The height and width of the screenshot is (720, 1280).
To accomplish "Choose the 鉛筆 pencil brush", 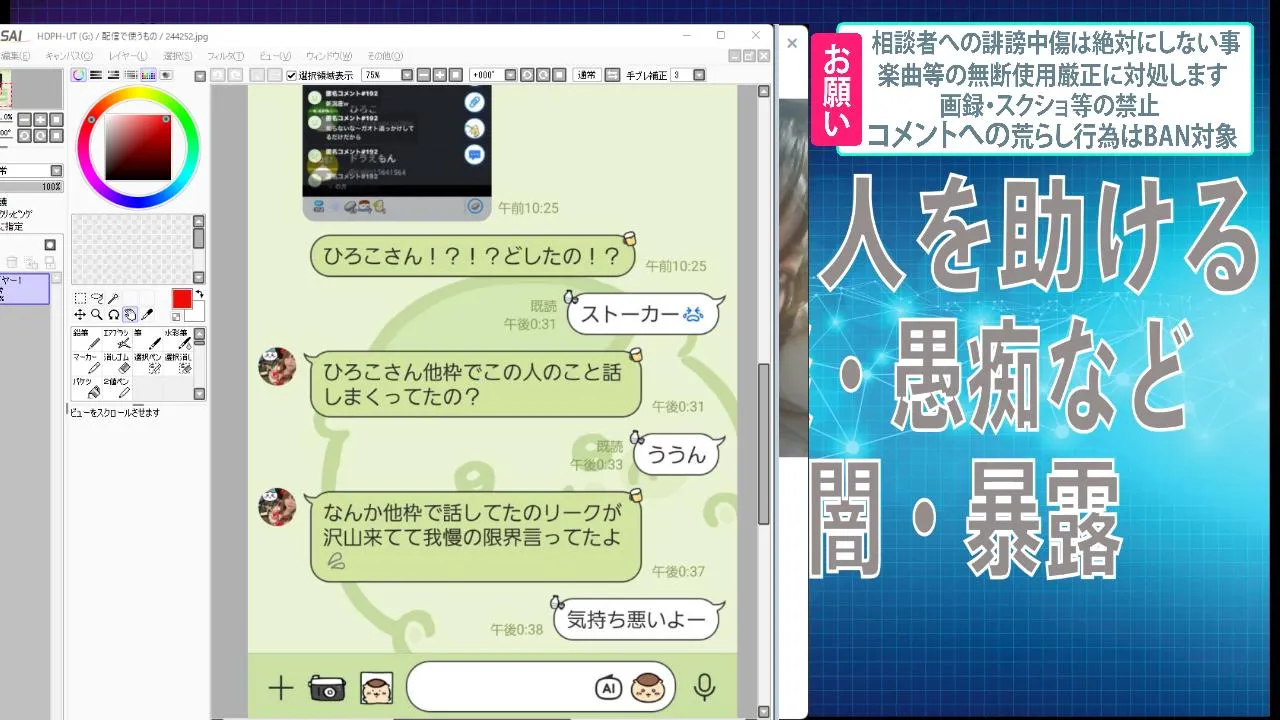I will tap(86, 339).
